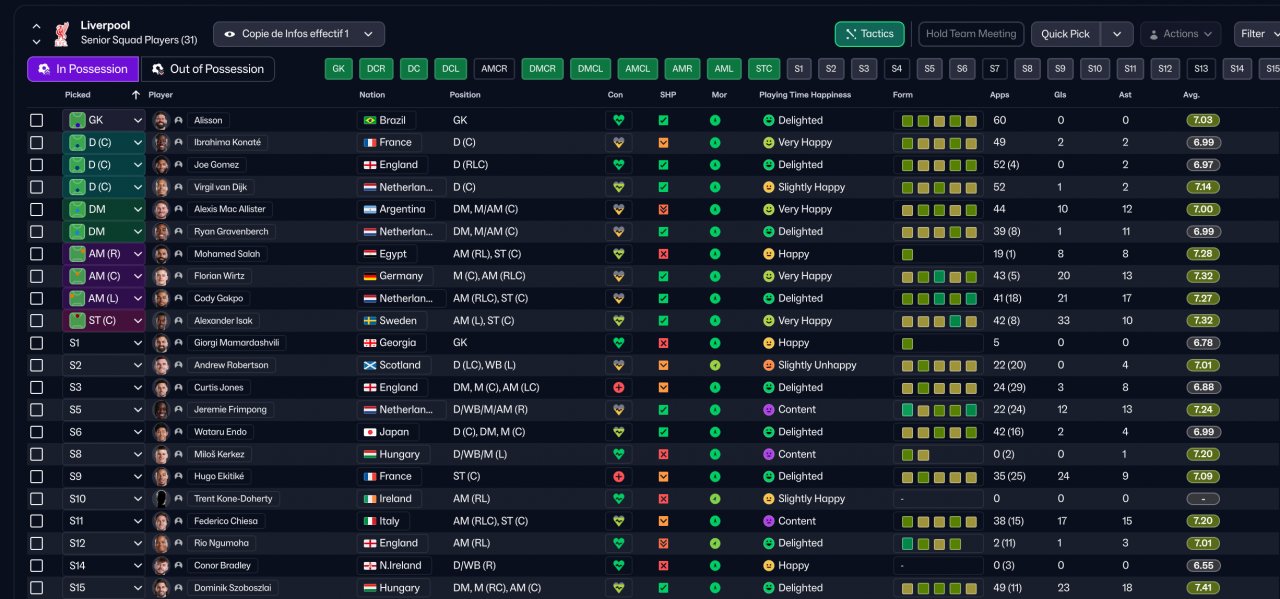This screenshot has width=1280, height=599.
Task: Click the orange sharpness icon for Ibrahima Konaté
Action: pos(663,142)
